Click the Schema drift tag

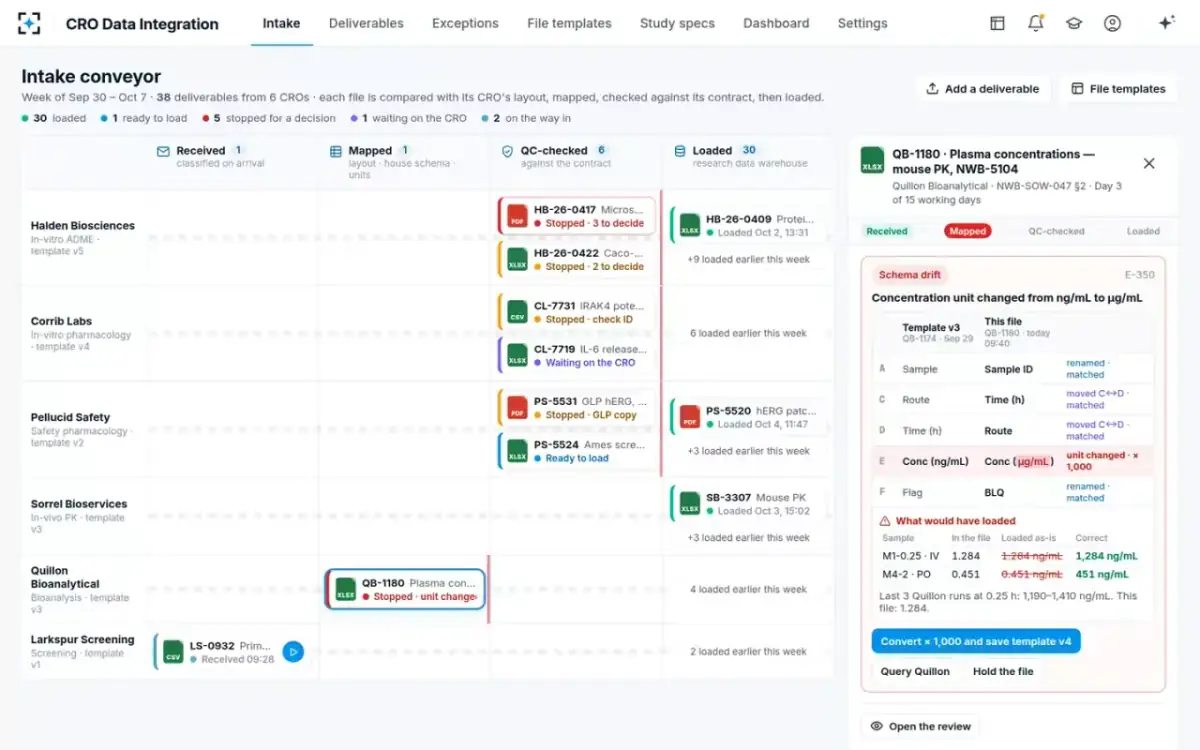coord(910,274)
